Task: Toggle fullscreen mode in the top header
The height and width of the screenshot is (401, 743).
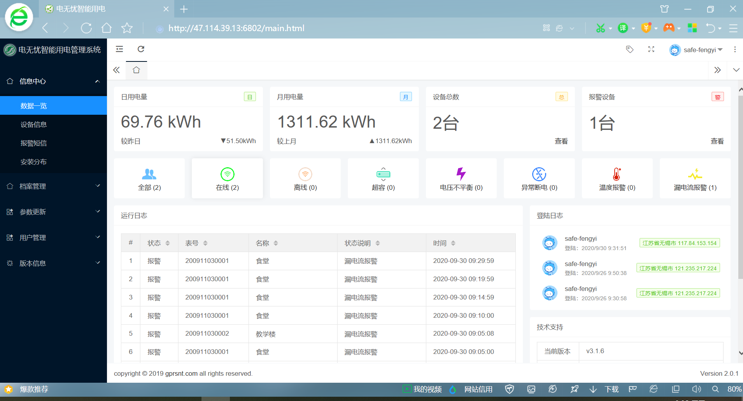Action: pyautogui.click(x=651, y=49)
